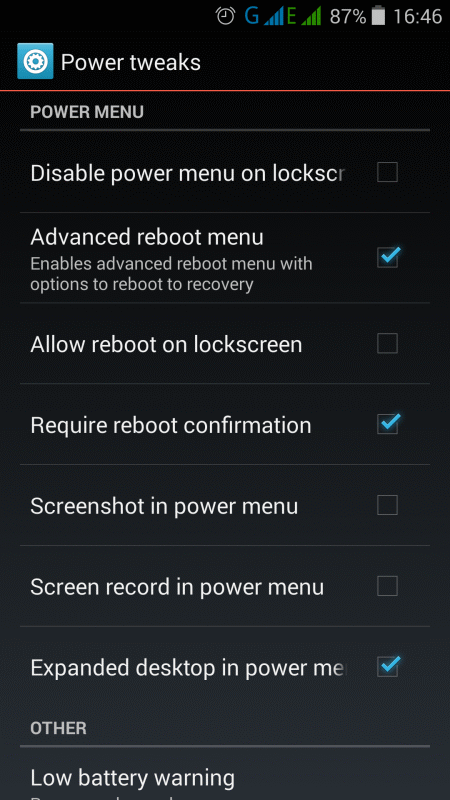Enable Disable power menu on lockscreen checkbox
The width and height of the screenshot is (450, 800).
coord(387,172)
